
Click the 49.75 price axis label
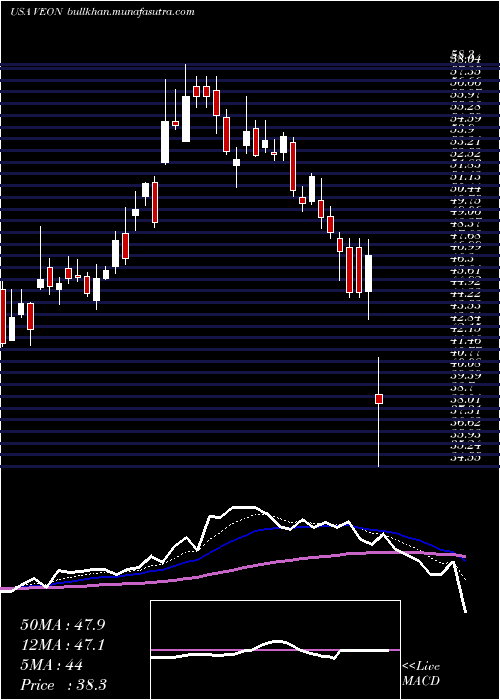click(465, 201)
